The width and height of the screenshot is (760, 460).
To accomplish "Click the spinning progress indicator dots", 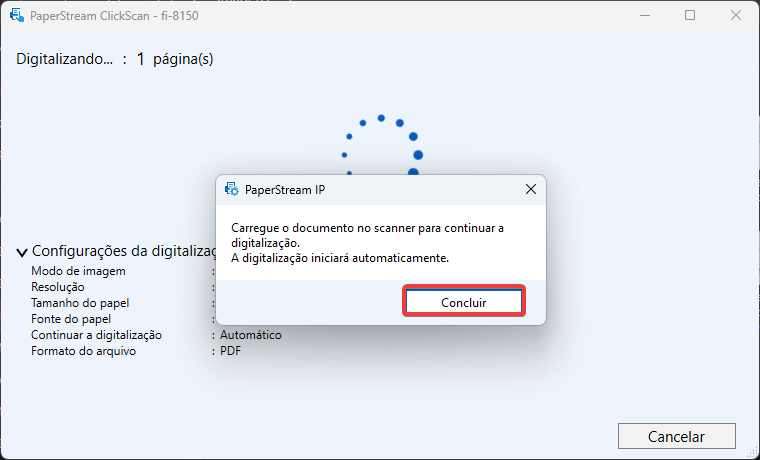I will [381, 146].
